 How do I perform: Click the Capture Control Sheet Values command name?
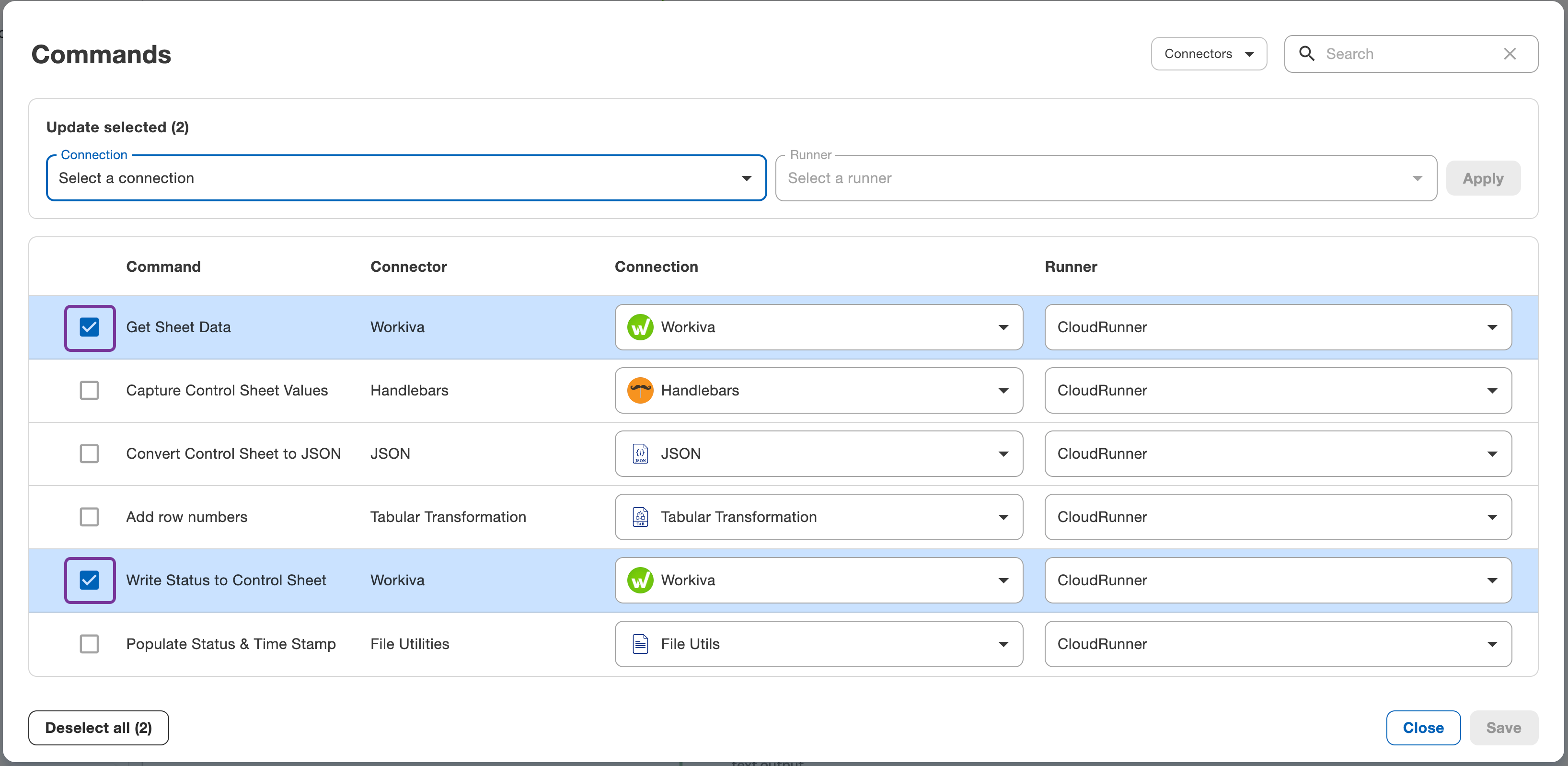click(227, 390)
